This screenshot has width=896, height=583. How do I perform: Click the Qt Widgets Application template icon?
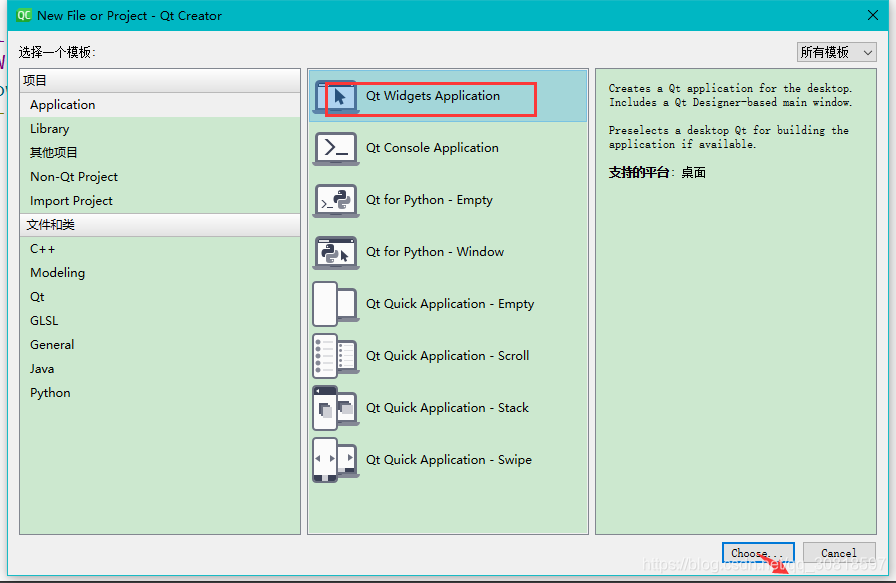[x=336, y=97]
